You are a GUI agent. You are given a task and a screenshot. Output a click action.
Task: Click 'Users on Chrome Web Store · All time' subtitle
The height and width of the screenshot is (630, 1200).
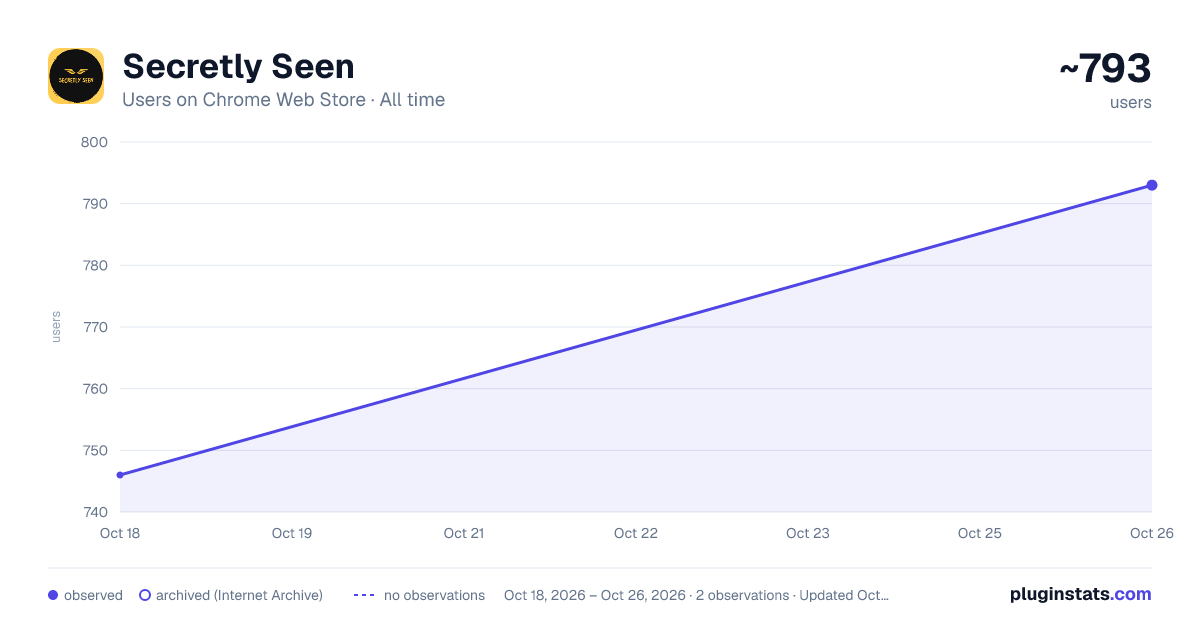[x=283, y=100]
